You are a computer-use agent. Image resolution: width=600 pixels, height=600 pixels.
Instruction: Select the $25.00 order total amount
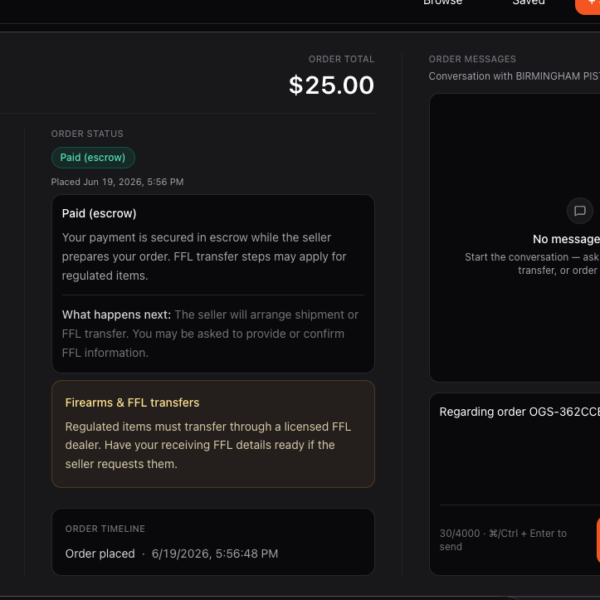(331, 85)
